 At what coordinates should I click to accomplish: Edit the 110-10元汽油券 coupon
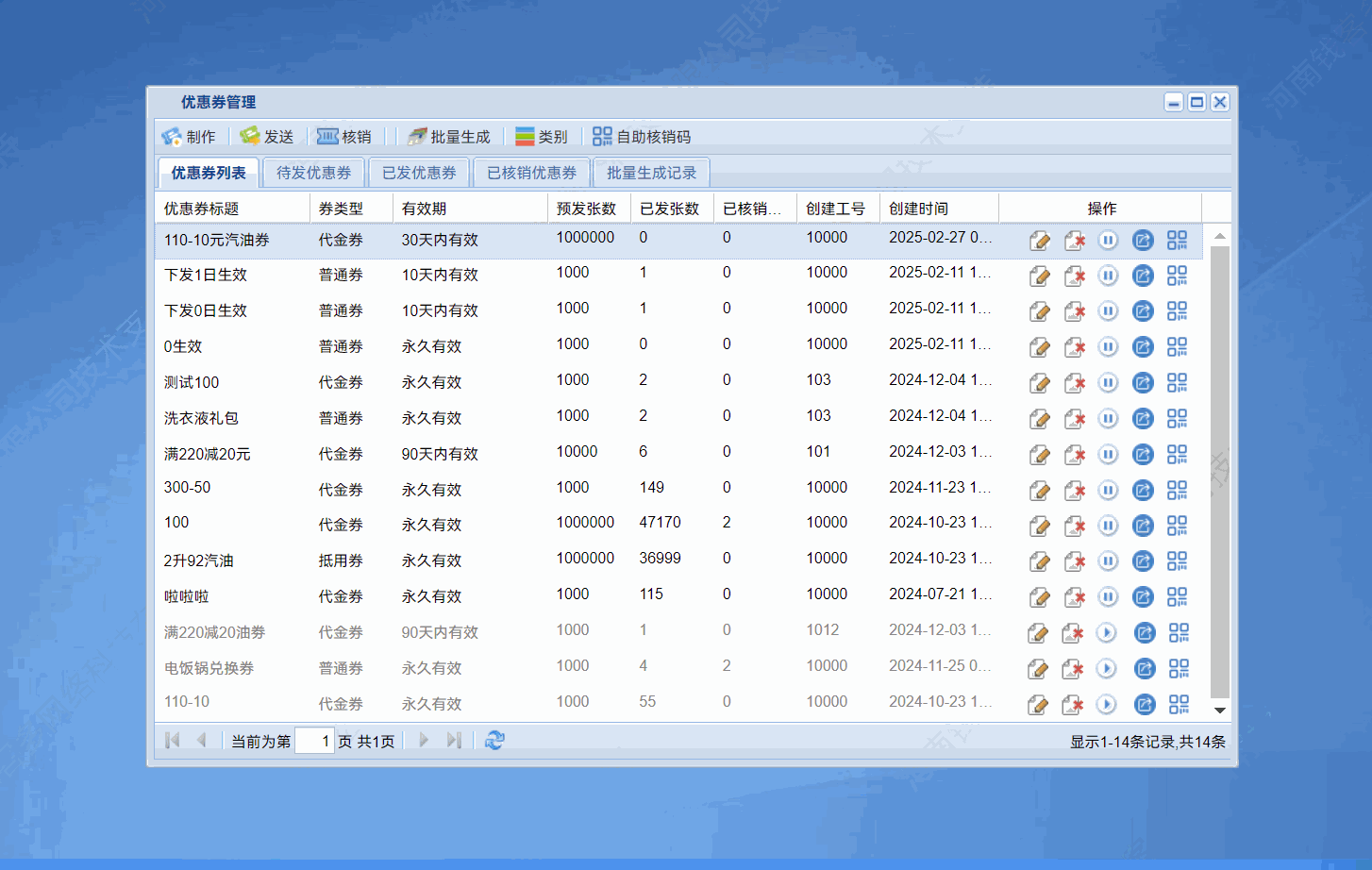(x=1039, y=241)
